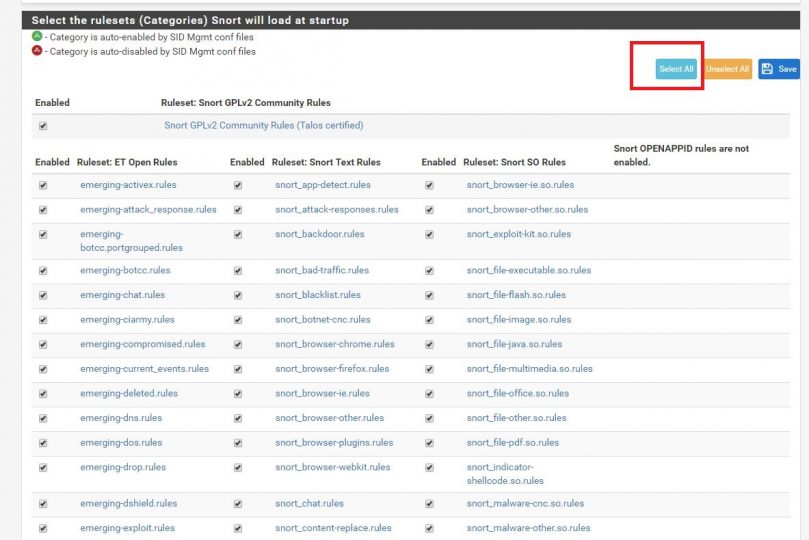Toggle snort_app-detect.rules checkbox
The height and width of the screenshot is (540, 809).
pos(238,185)
